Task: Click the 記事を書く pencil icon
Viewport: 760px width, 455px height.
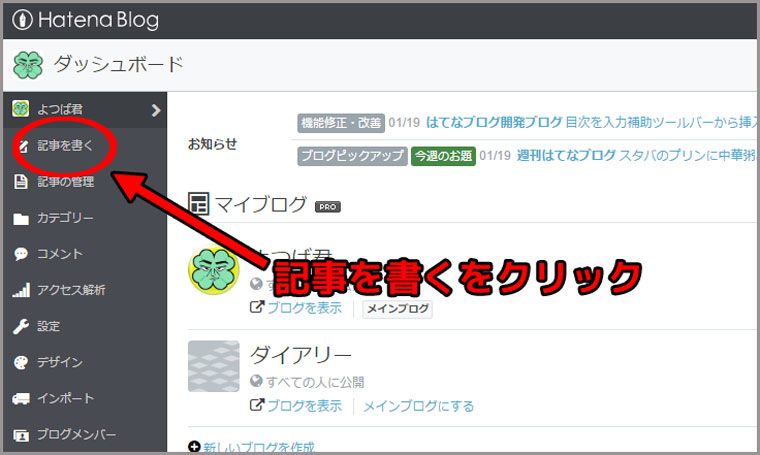Action: point(21,145)
